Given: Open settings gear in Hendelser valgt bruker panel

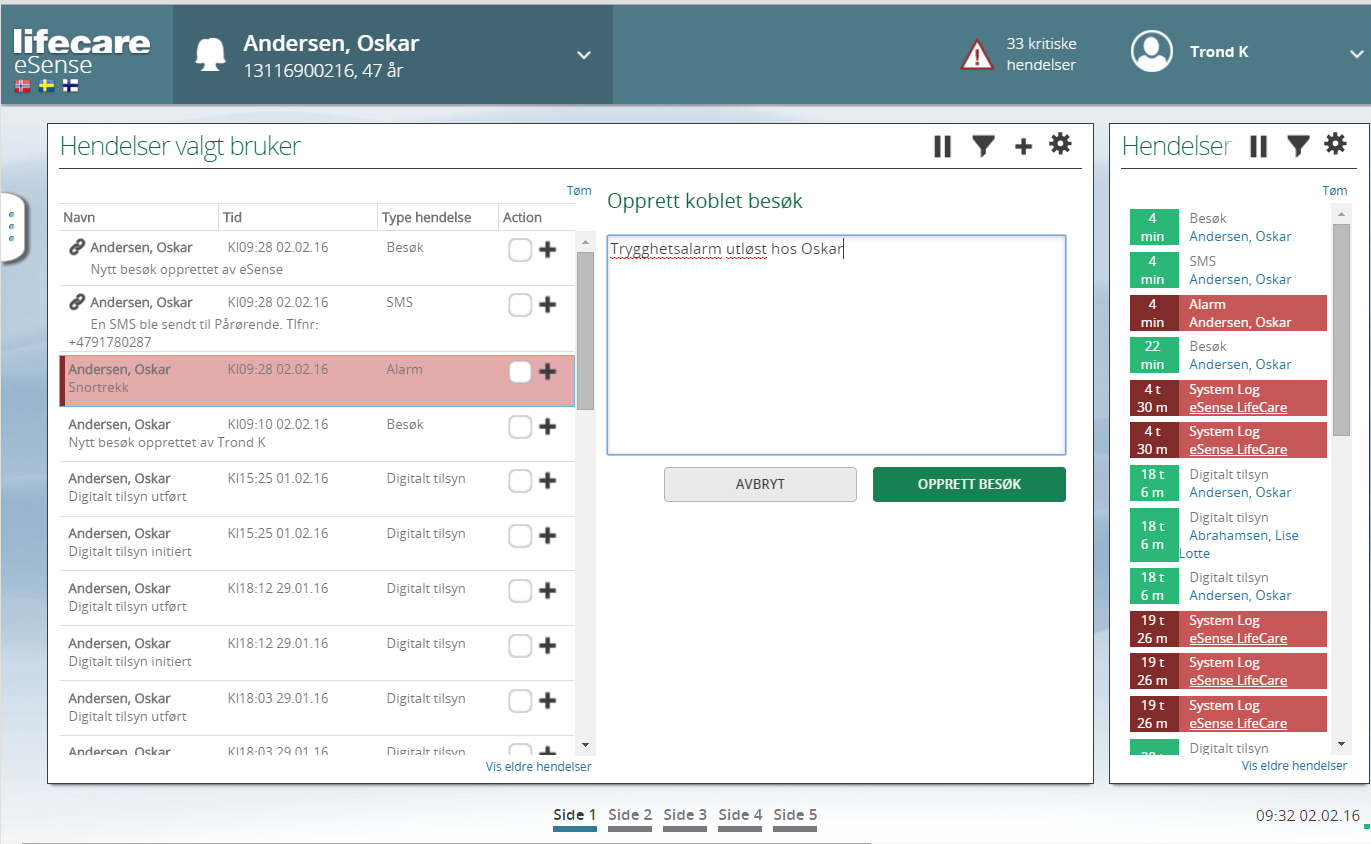Looking at the screenshot, I should [1060, 144].
